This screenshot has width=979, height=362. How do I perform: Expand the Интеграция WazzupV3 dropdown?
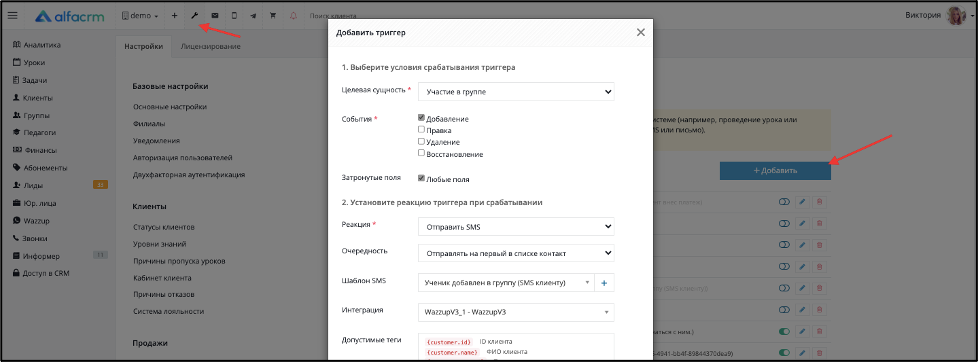516,312
